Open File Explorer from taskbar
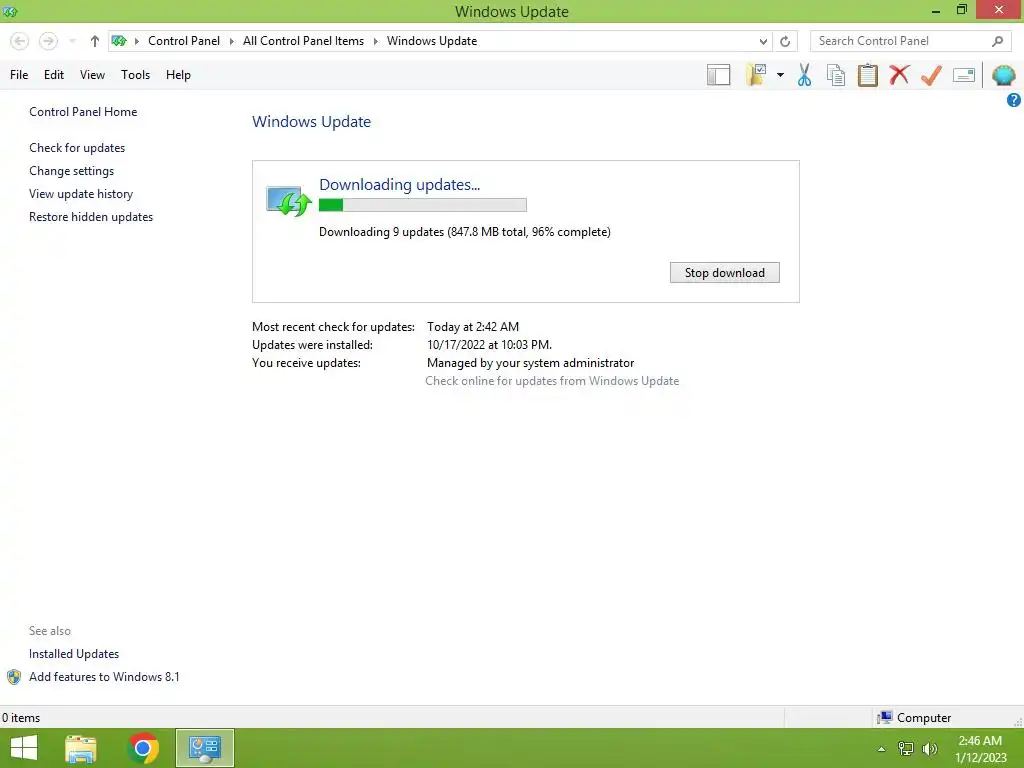 (x=81, y=748)
